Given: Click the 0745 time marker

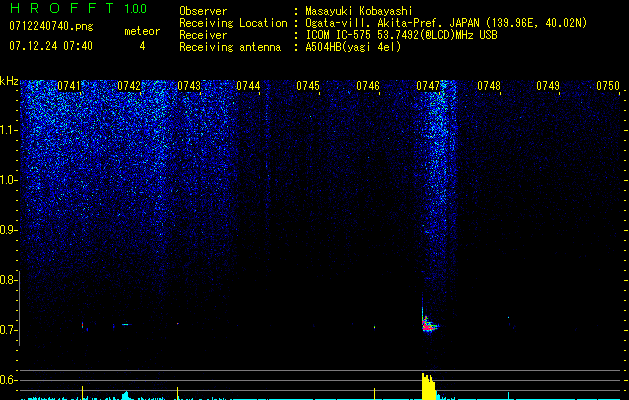Looking at the screenshot, I should point(308,86).
